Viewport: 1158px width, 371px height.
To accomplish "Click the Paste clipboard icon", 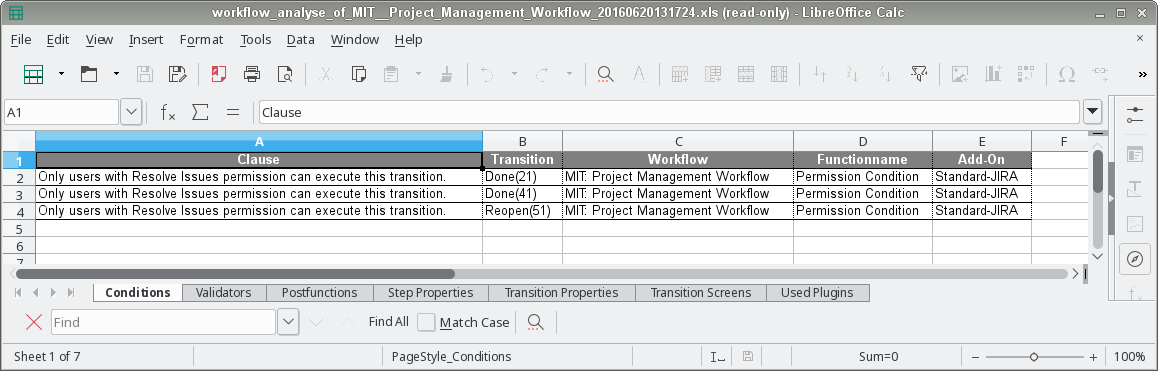I will click(x=391, y=74).
